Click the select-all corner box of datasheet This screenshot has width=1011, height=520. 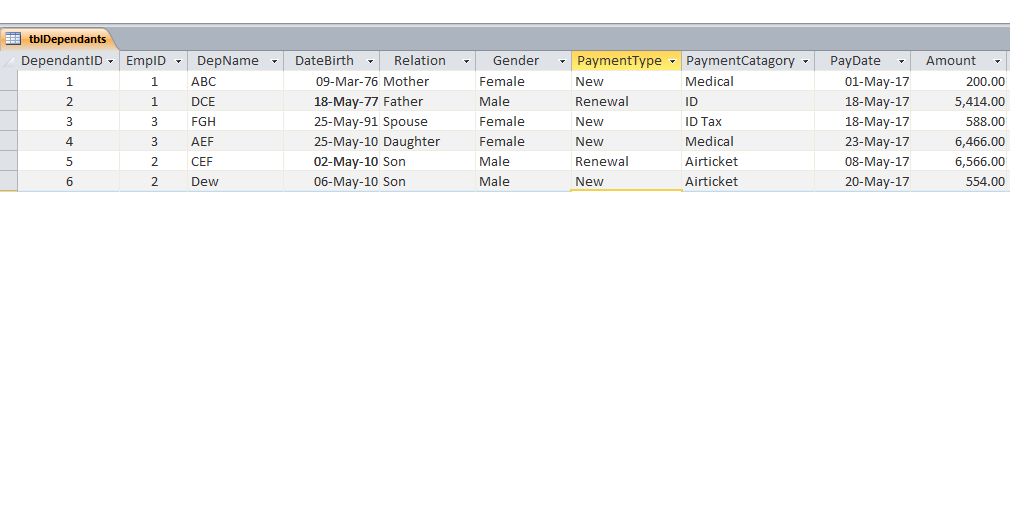(8, 61)
